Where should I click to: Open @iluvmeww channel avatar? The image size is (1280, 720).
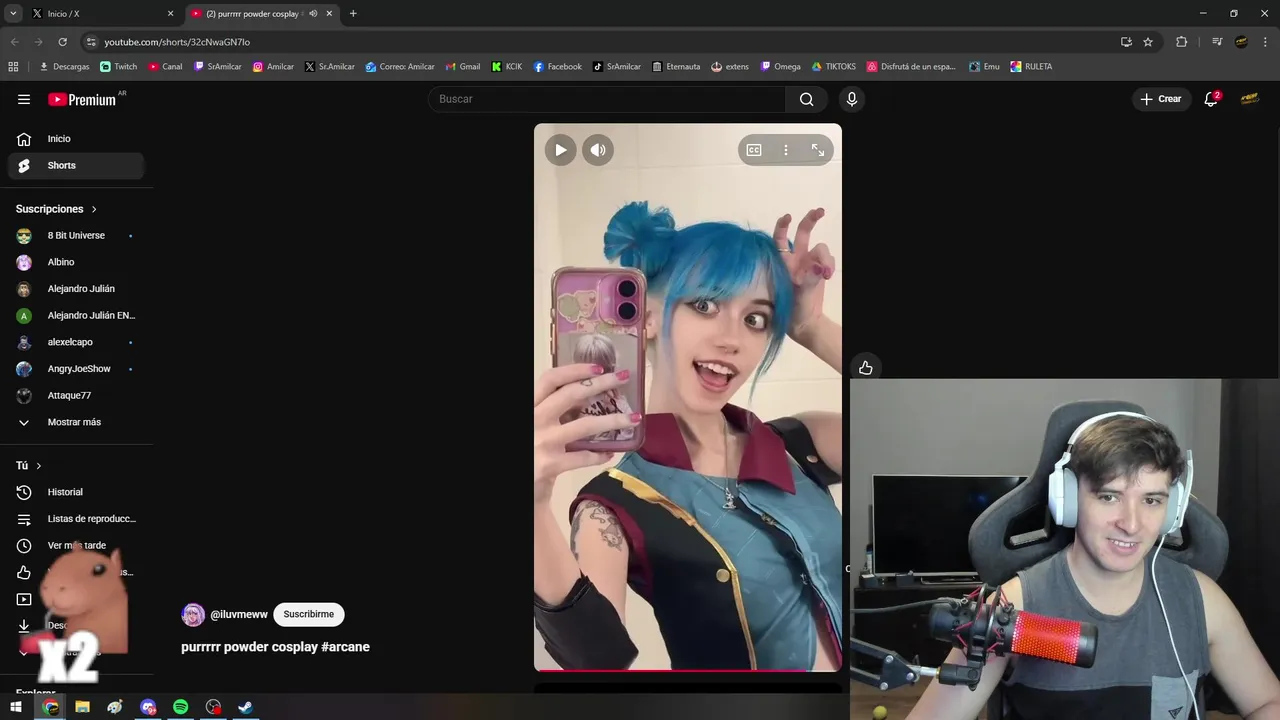[193, 615]
